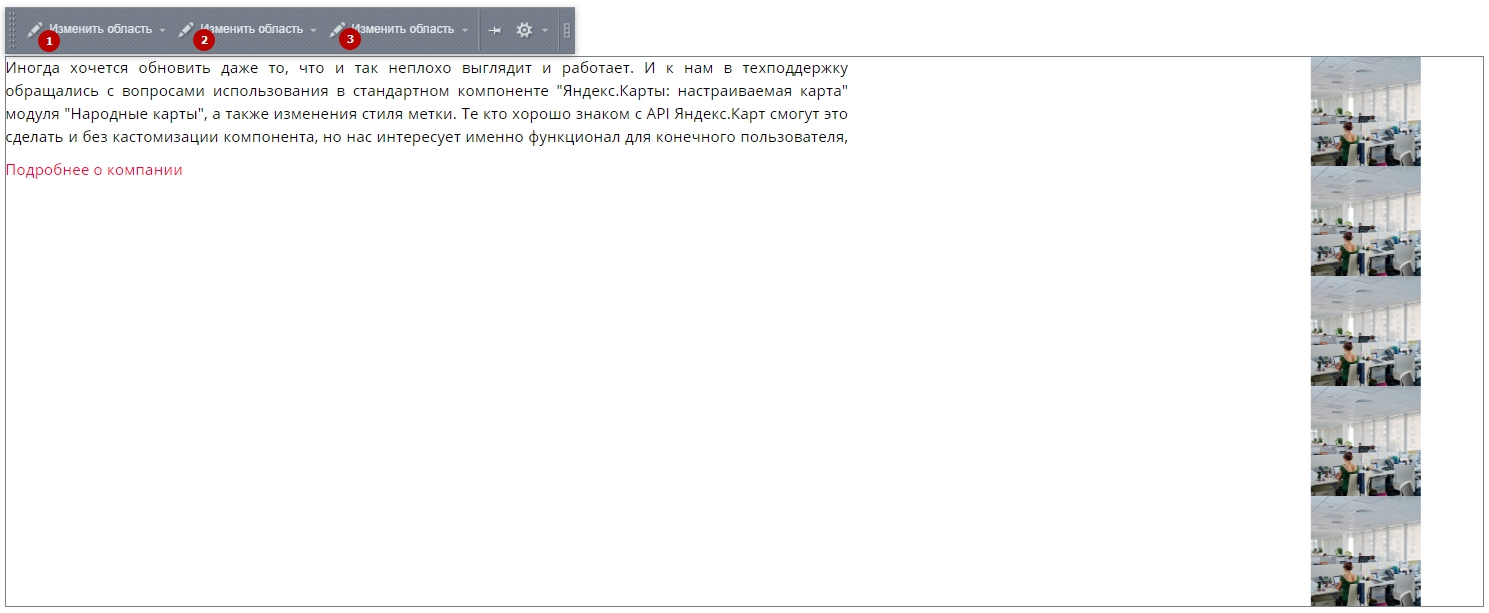Select the third office photo thumbnail from top

pos(1365,331)
